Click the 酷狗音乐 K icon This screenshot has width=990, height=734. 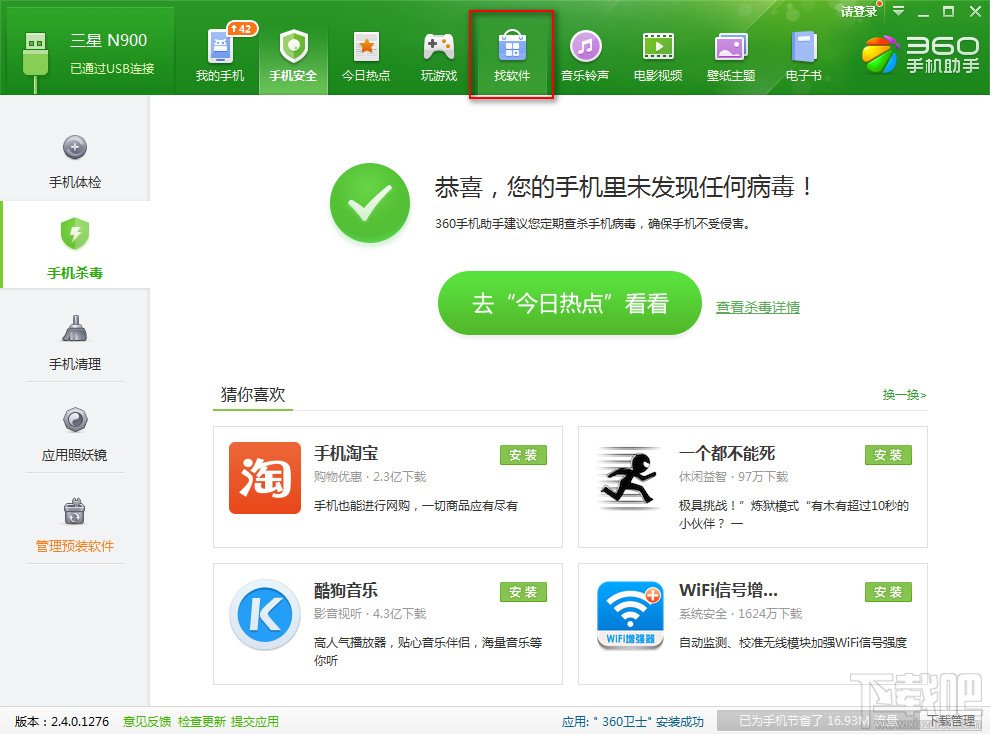265,614
